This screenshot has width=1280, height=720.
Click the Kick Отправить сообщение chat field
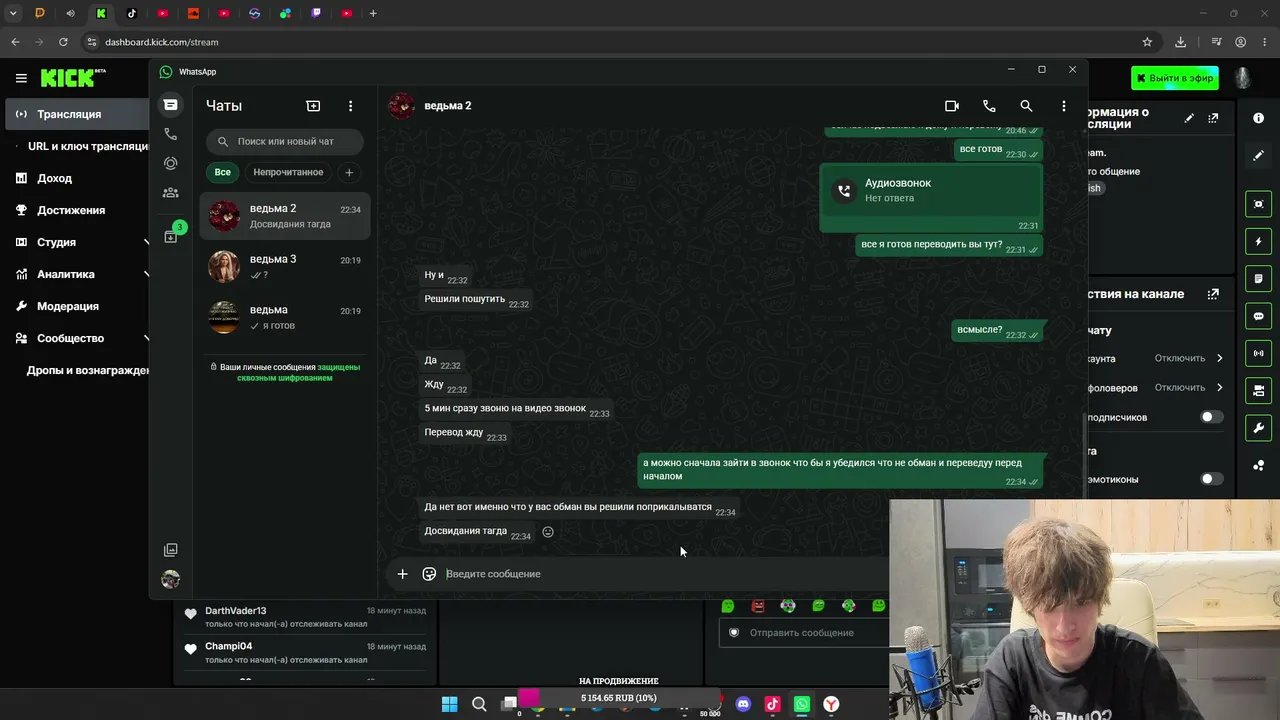805,632
